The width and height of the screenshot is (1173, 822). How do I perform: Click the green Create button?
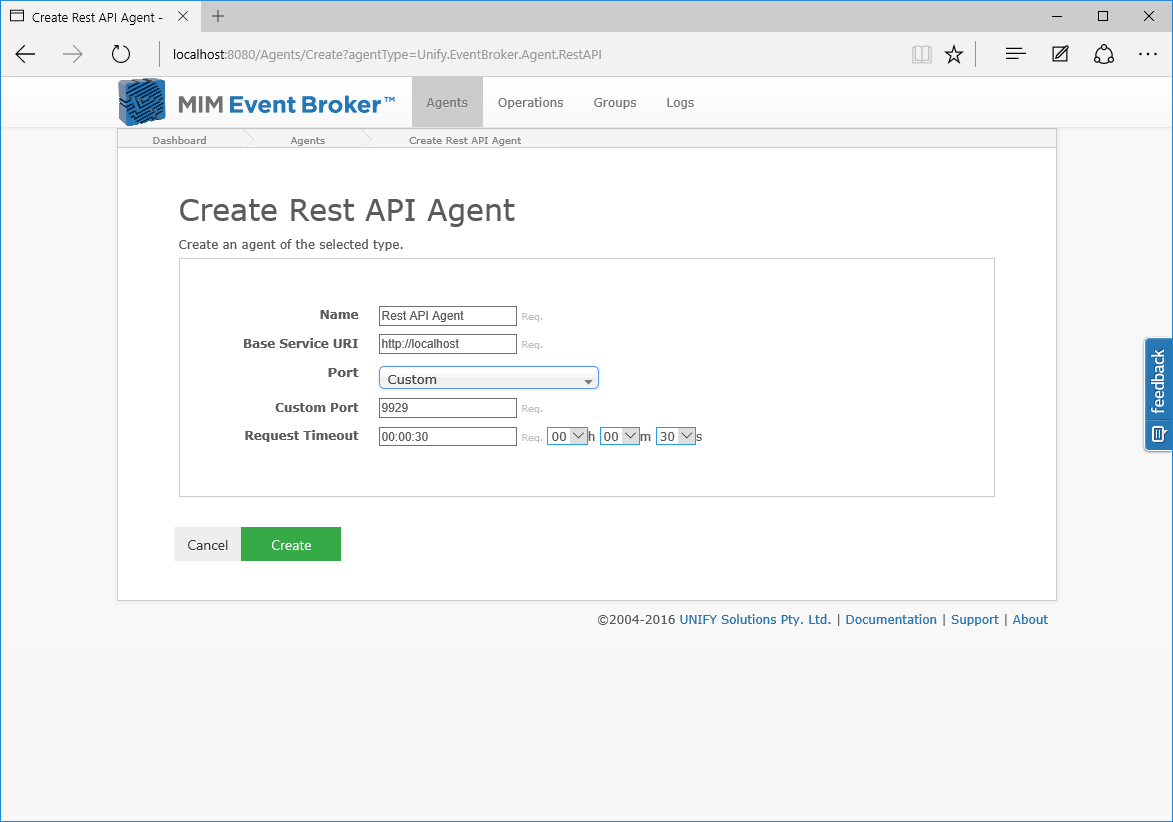(x=291, y=545)
